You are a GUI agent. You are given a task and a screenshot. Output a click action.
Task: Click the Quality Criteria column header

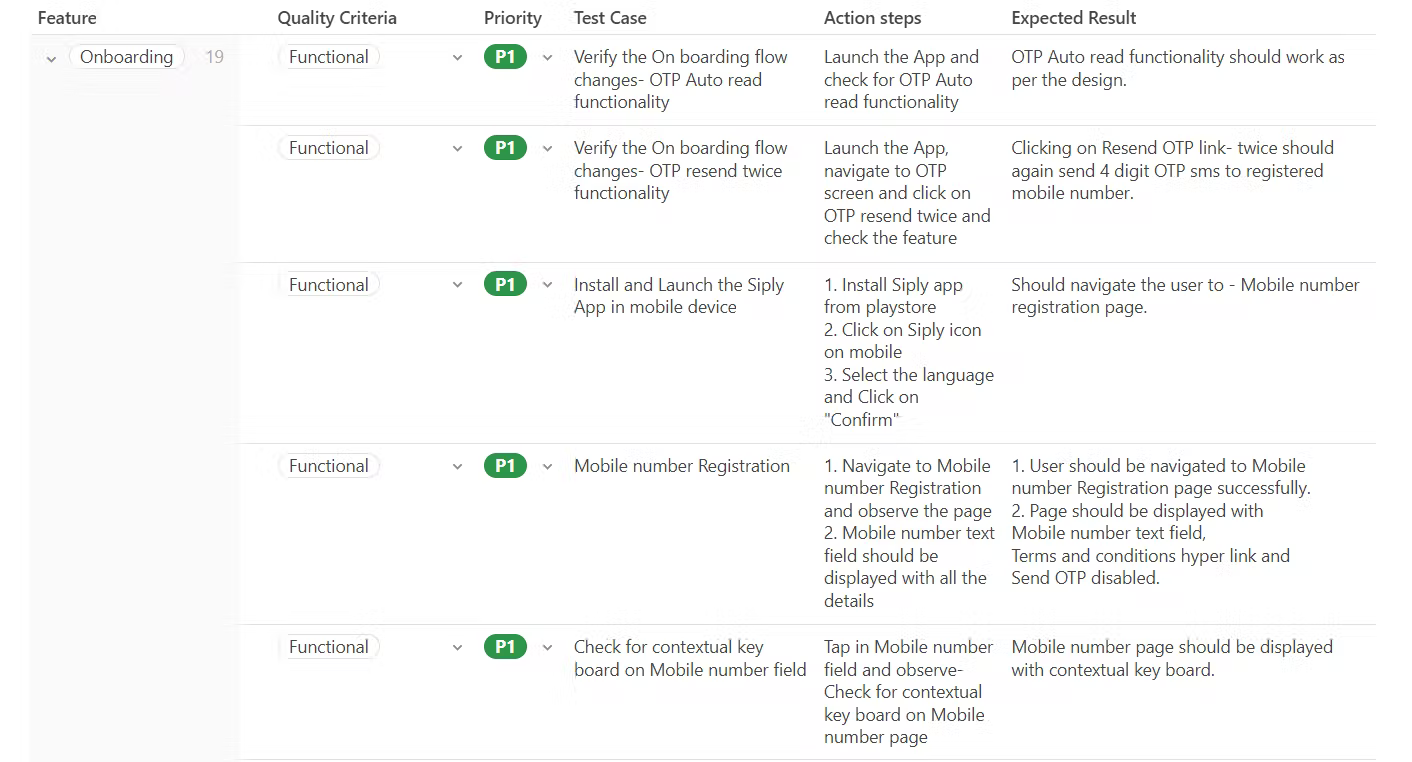(x=337, y=18)
